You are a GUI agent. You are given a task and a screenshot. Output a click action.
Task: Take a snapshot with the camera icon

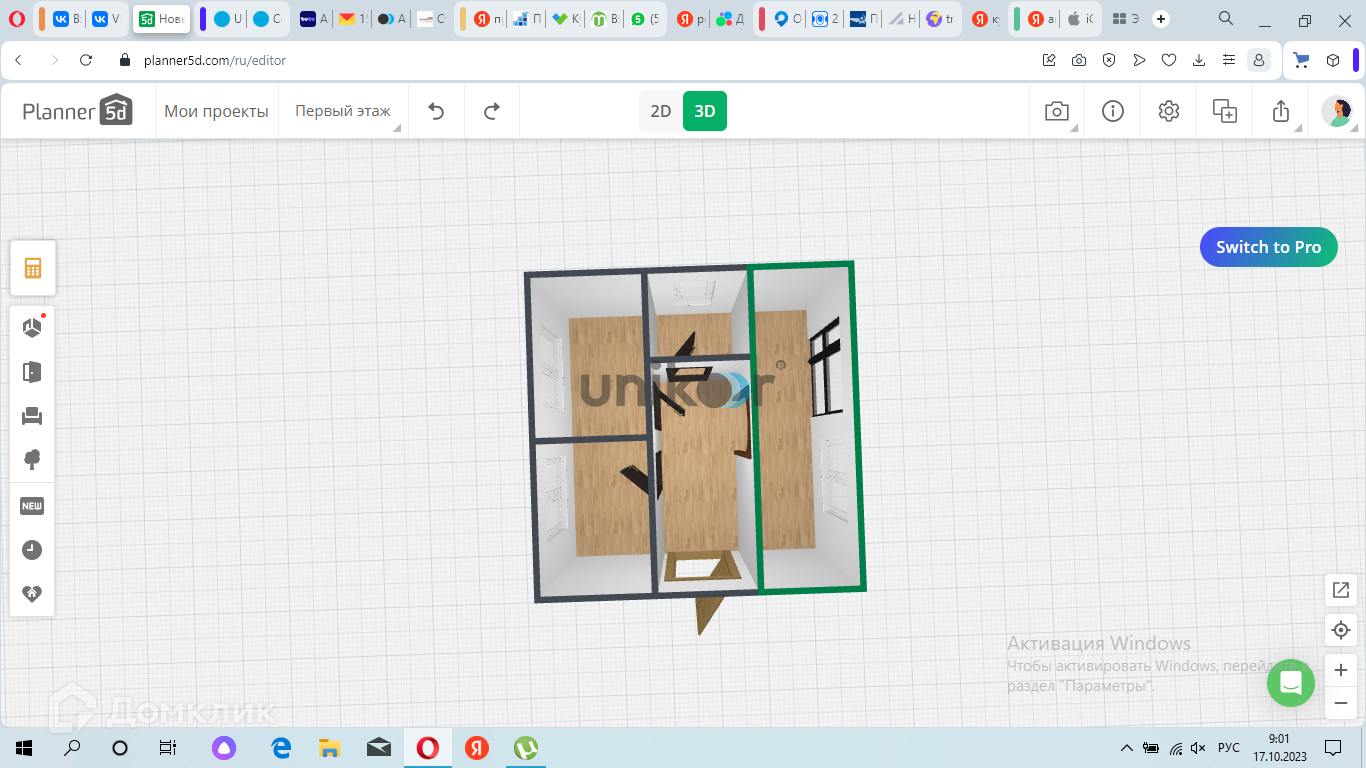[x=1057, y=111]
